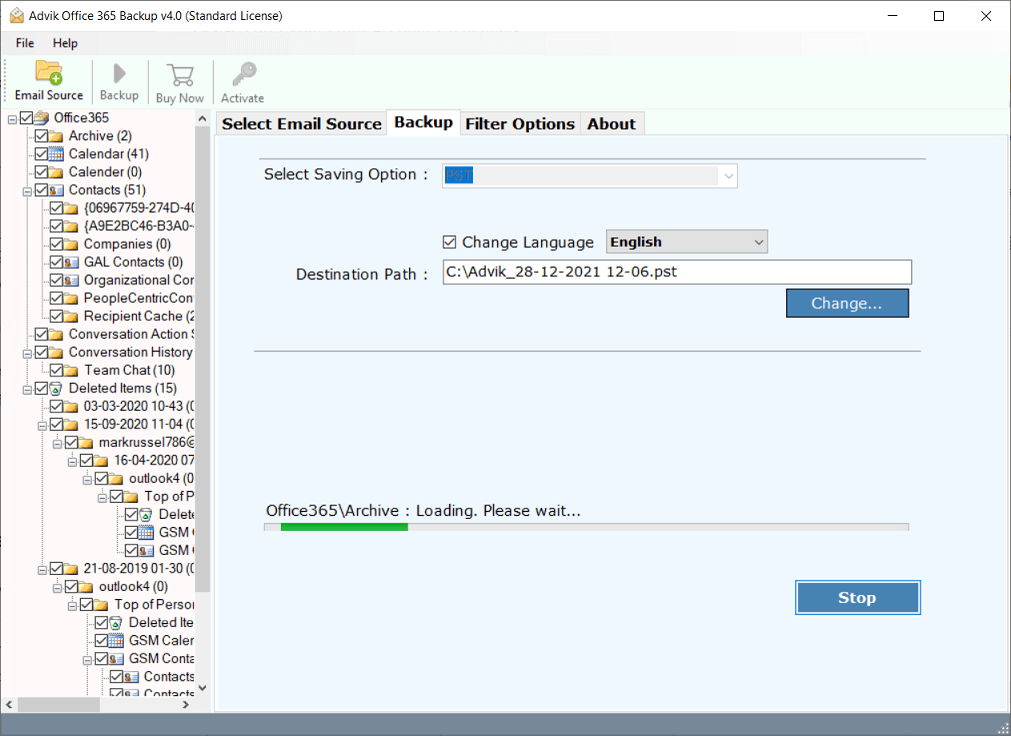Open the Help menu

point(65,43)
